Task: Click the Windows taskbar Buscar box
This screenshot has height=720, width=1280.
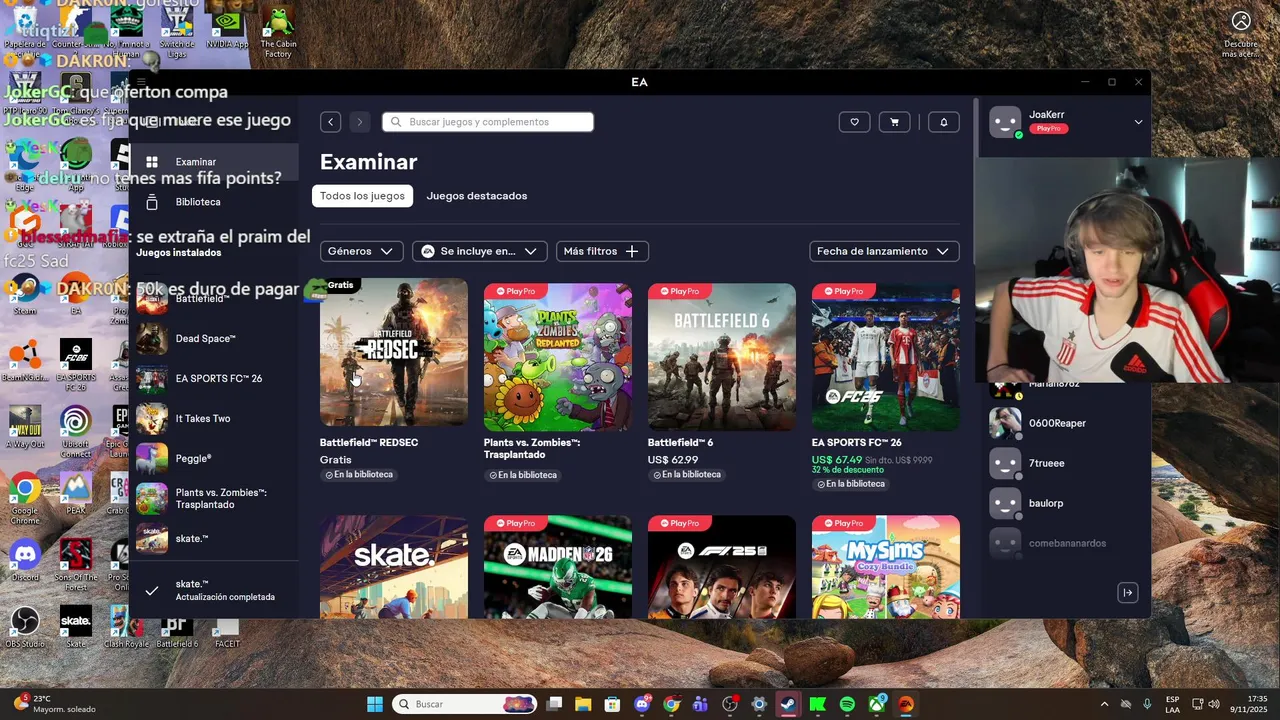Action: tap(464, 704)
